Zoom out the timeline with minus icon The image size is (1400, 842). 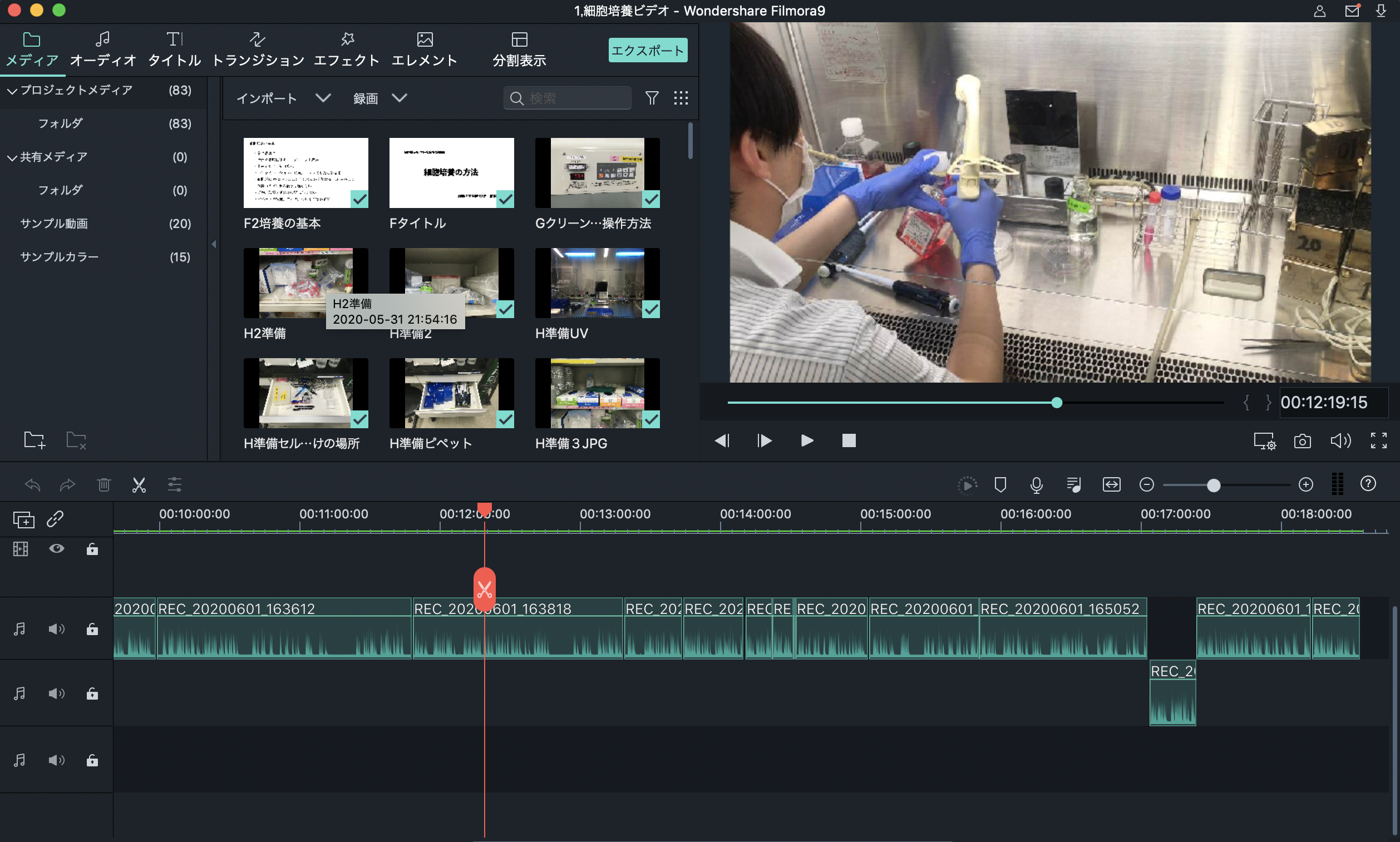(x=1147, y=484)
